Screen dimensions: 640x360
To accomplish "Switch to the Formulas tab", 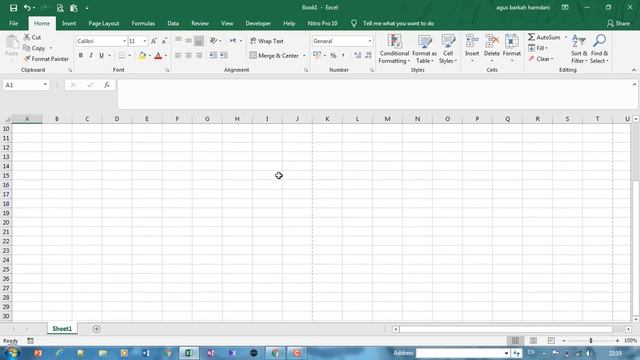I will 143,23.
